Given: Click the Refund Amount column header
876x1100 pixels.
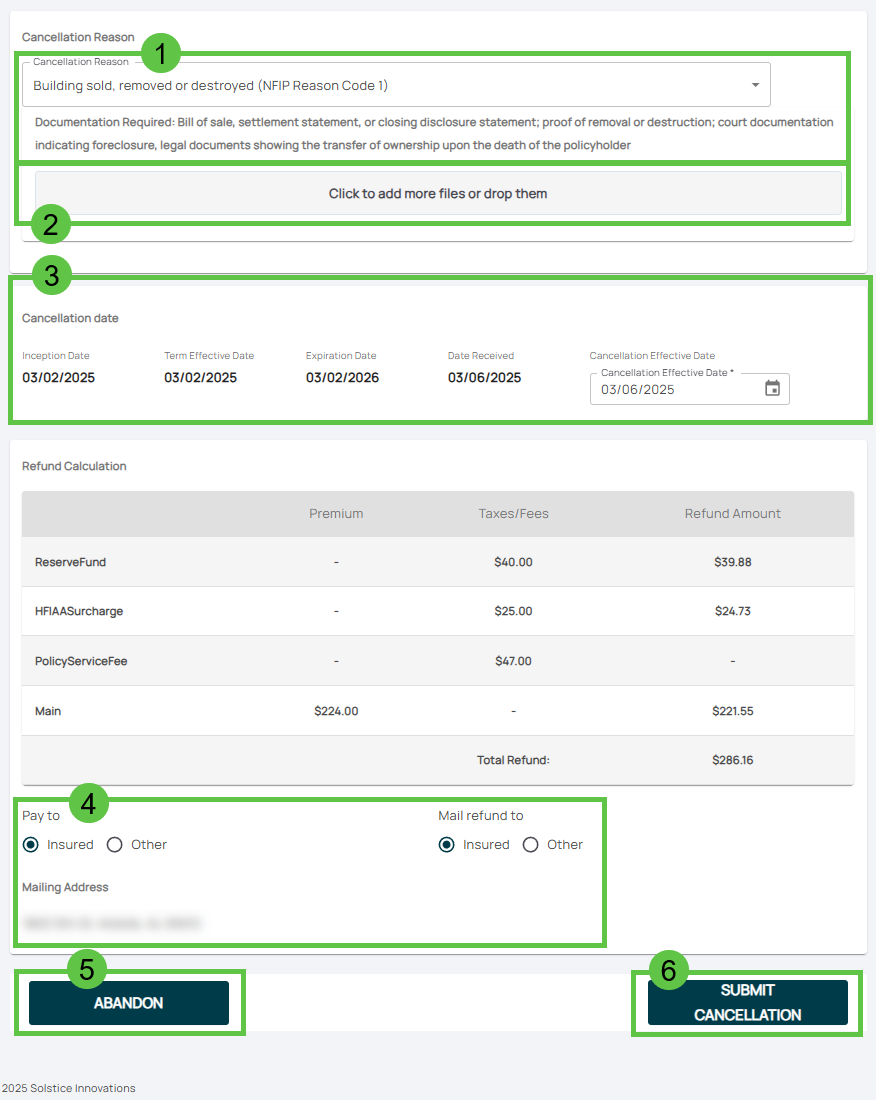Looking at the screenshot, I should (x=732, y=514).
